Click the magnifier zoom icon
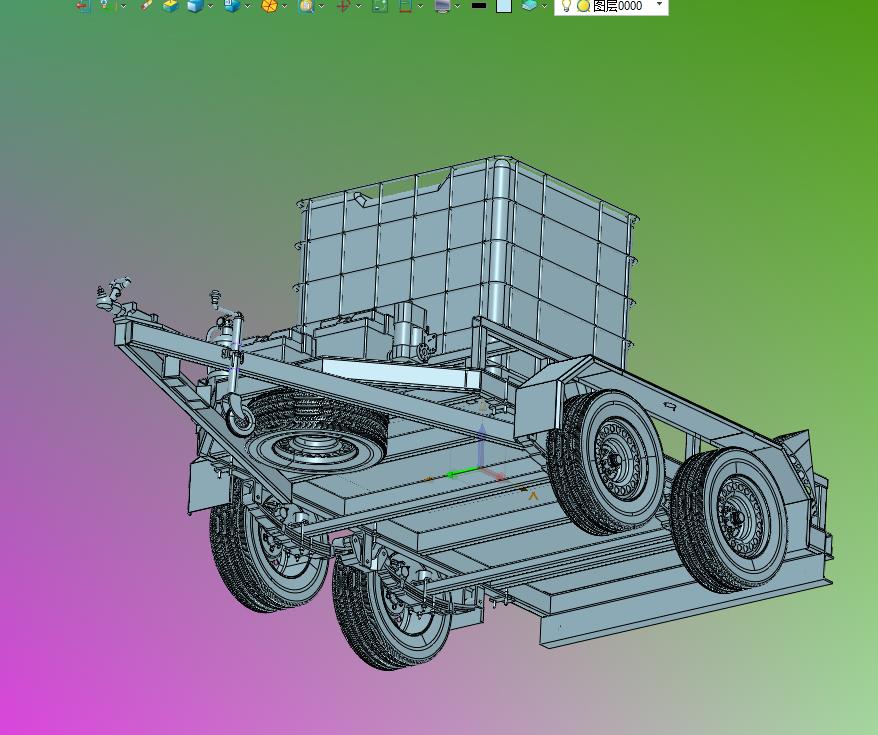 (x=306, y=6)
